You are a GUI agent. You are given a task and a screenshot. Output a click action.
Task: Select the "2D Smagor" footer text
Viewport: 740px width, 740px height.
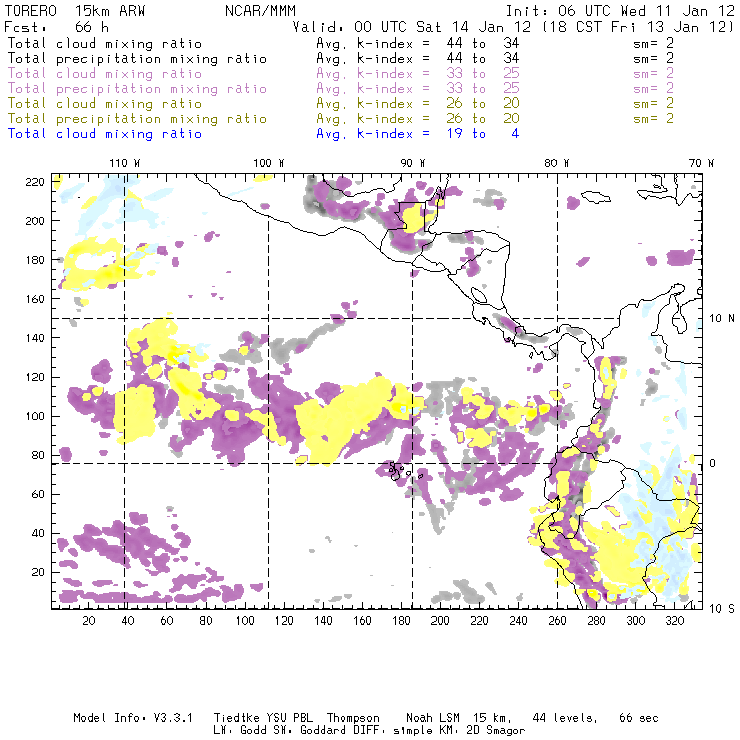(x=496, y=731)
